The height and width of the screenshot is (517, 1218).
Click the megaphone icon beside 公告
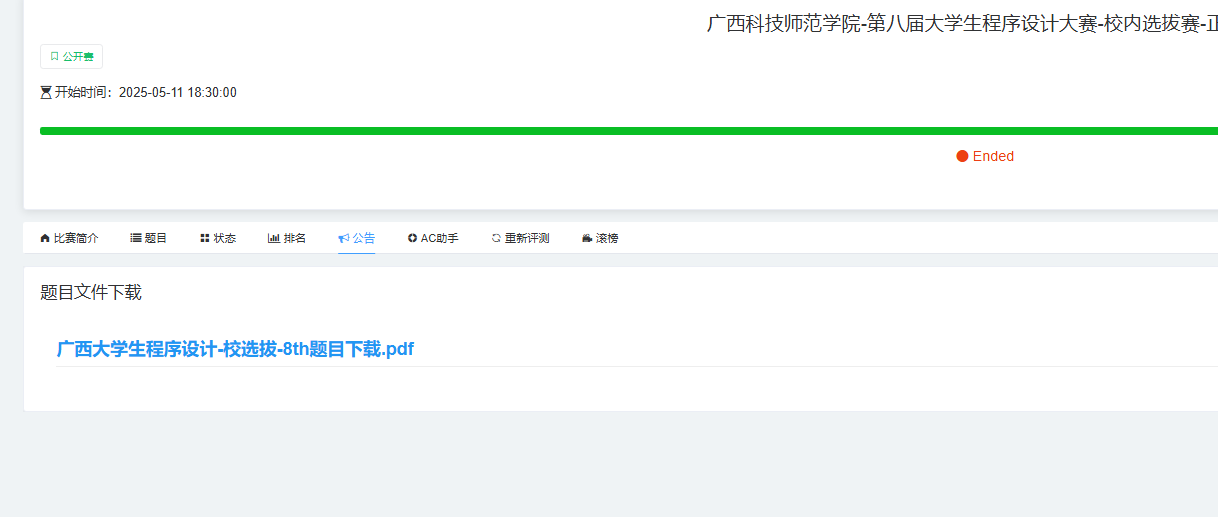click(343, 238)
